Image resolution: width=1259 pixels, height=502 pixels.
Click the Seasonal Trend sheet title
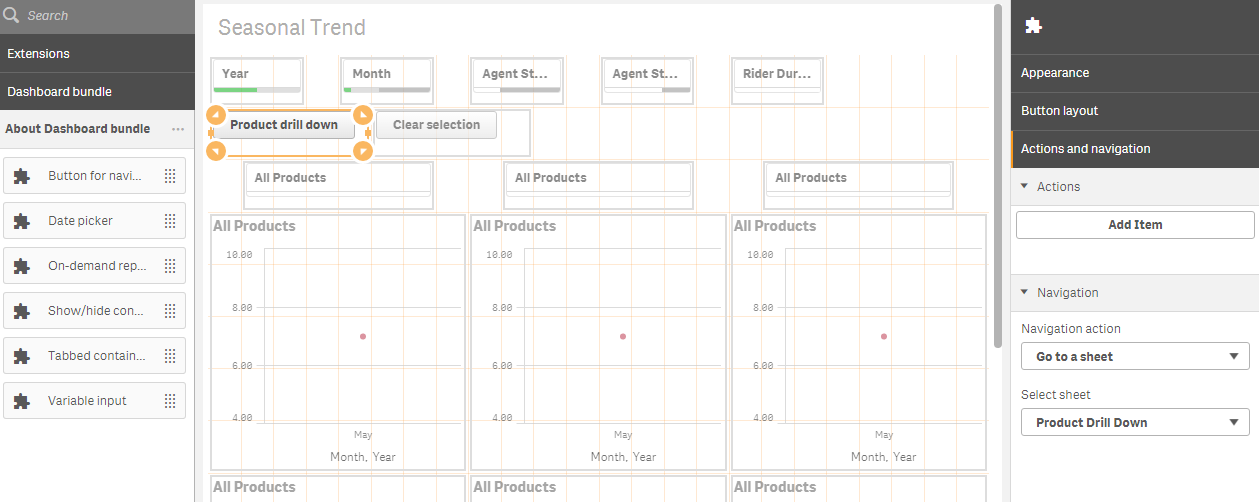click(x=292, y=28)
